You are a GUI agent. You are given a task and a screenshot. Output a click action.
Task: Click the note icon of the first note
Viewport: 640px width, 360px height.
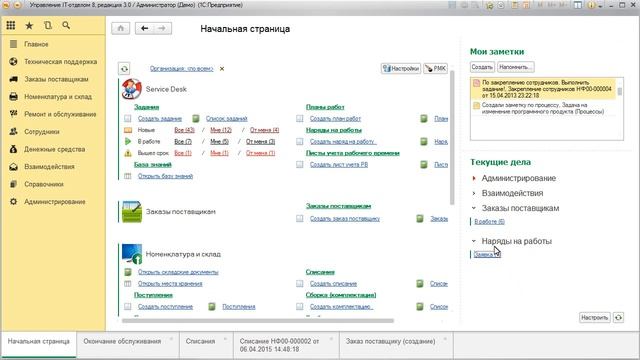[476, 83]
